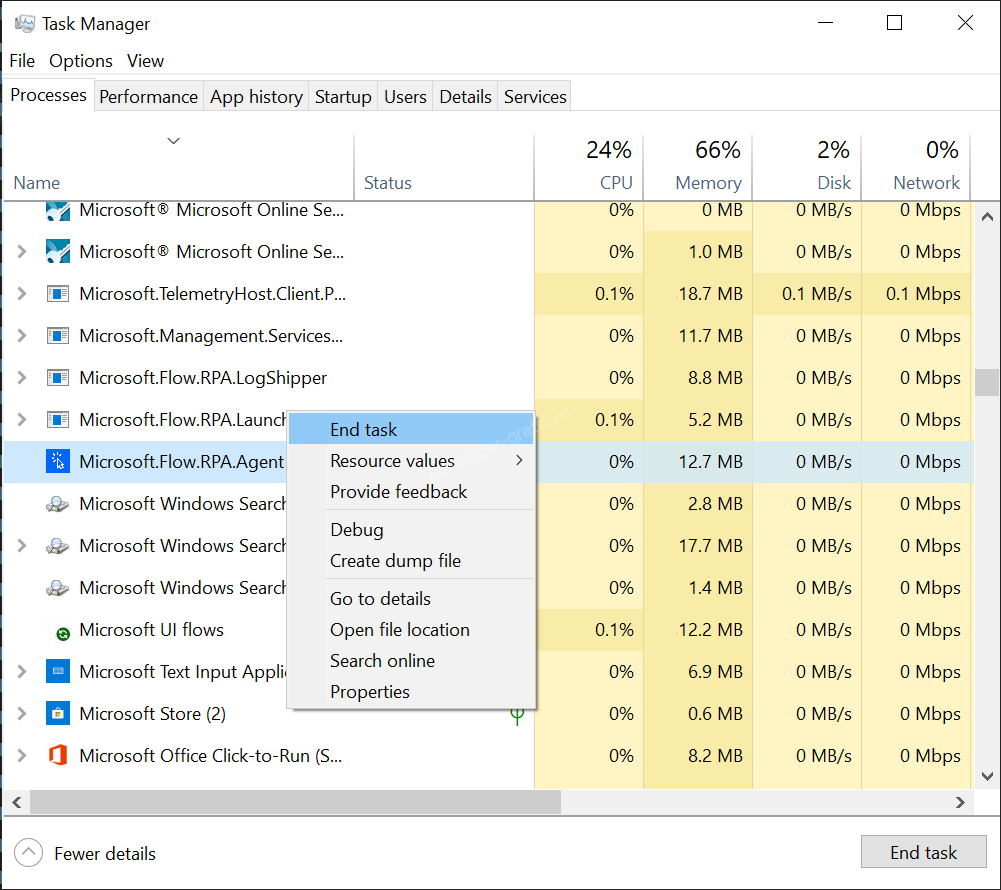Image resolution: width=1001 pixels, height=890 pixels.
Task: Click the Microsoft Store app icon
Action: coord(58,714)
